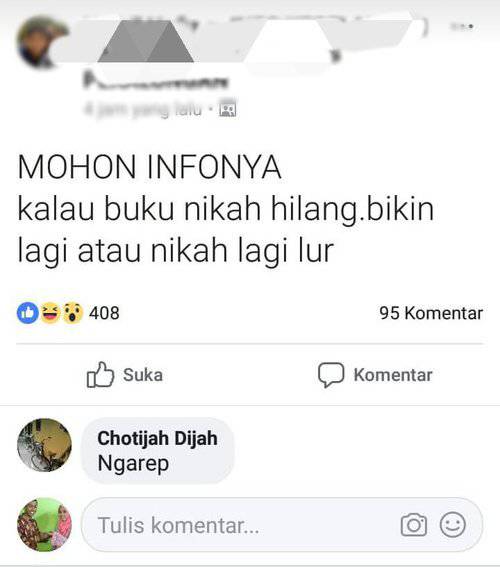Select the Ngarep comment bubble

[x=158, y=451]
